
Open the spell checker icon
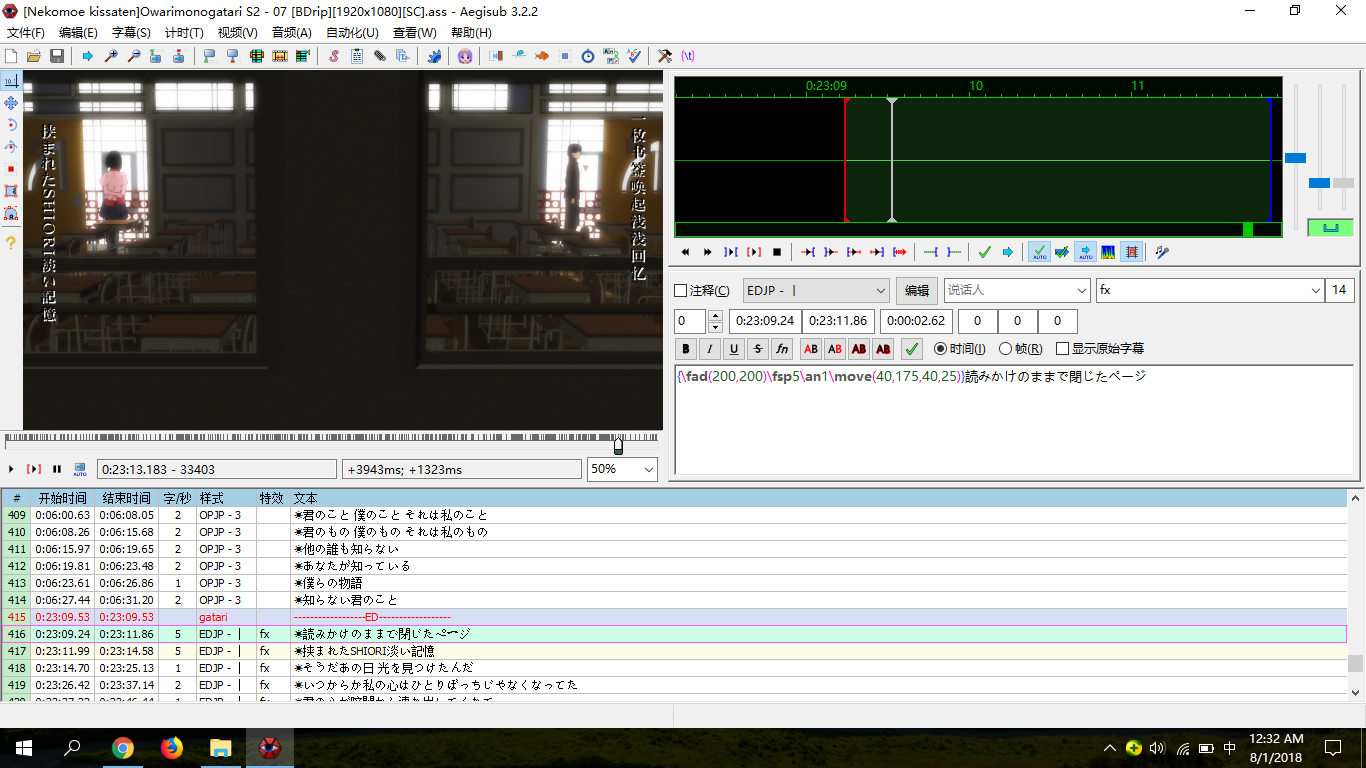click(x=634, y=56)
